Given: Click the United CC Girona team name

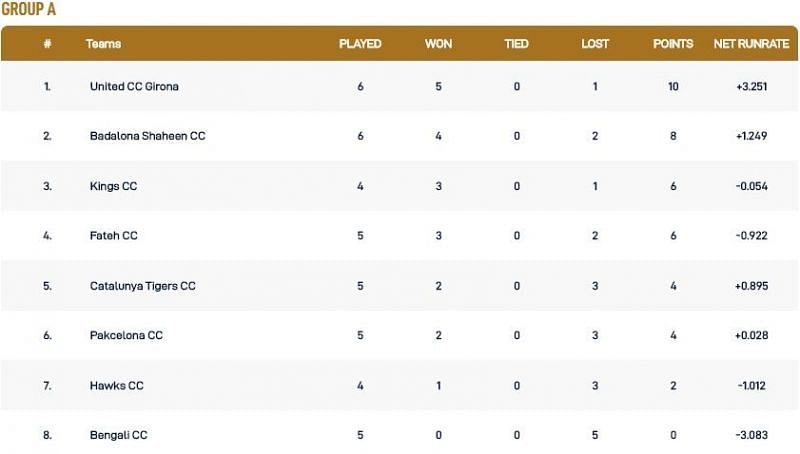Looking at the screenshot, I should [x=134, y=86].
